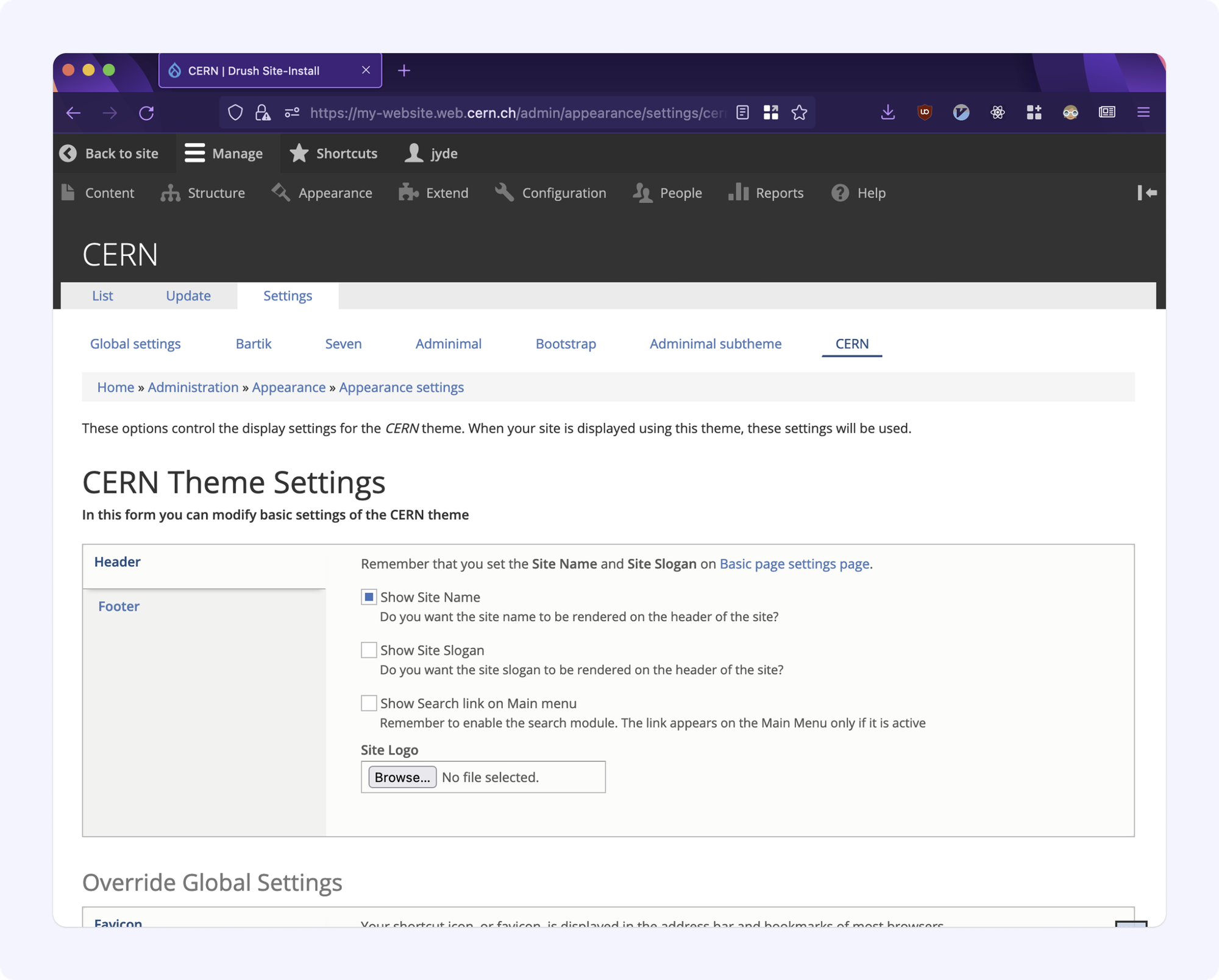Click the uBlock Origin shield icon

point(925,112)
